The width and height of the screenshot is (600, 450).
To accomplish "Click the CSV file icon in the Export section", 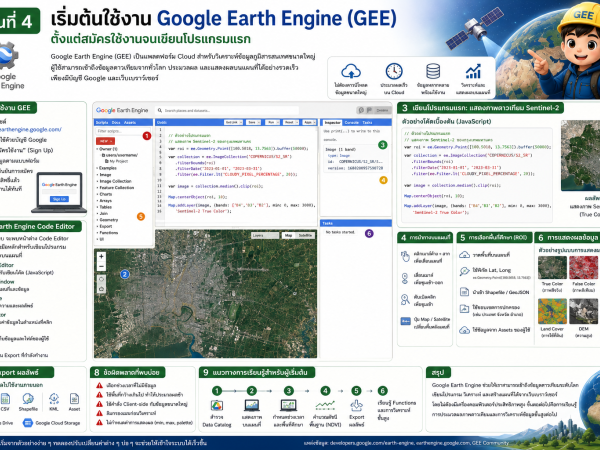I will click(5, 399).
